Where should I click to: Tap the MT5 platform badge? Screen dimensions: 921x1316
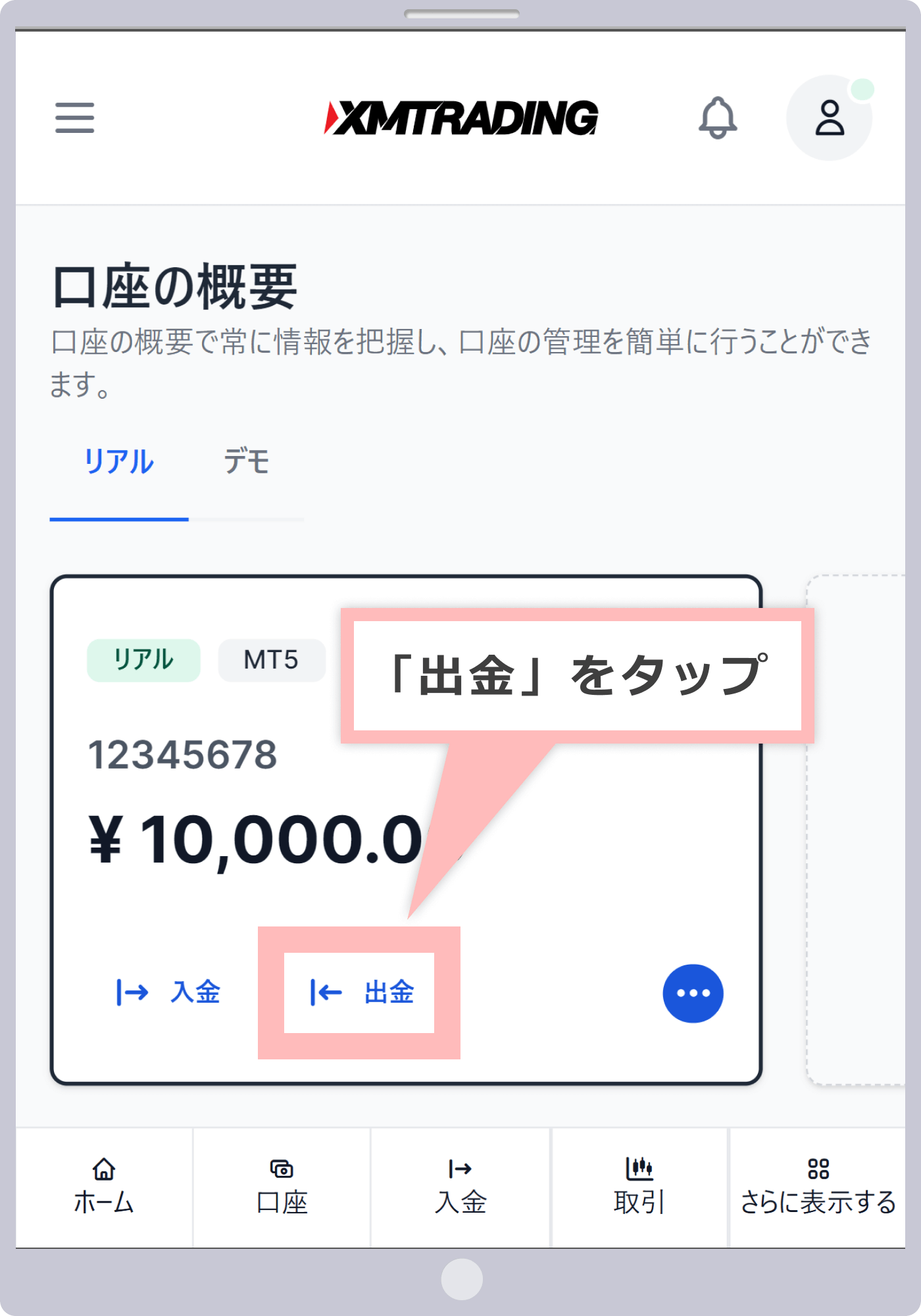pos(271,659)
